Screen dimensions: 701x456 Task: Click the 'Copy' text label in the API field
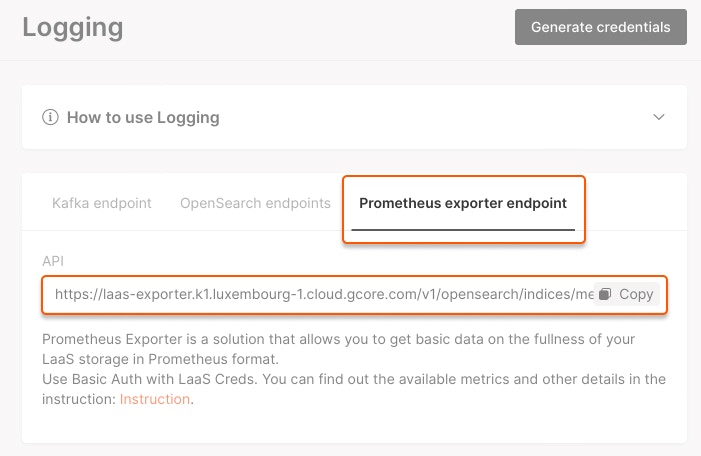point(636,294)
